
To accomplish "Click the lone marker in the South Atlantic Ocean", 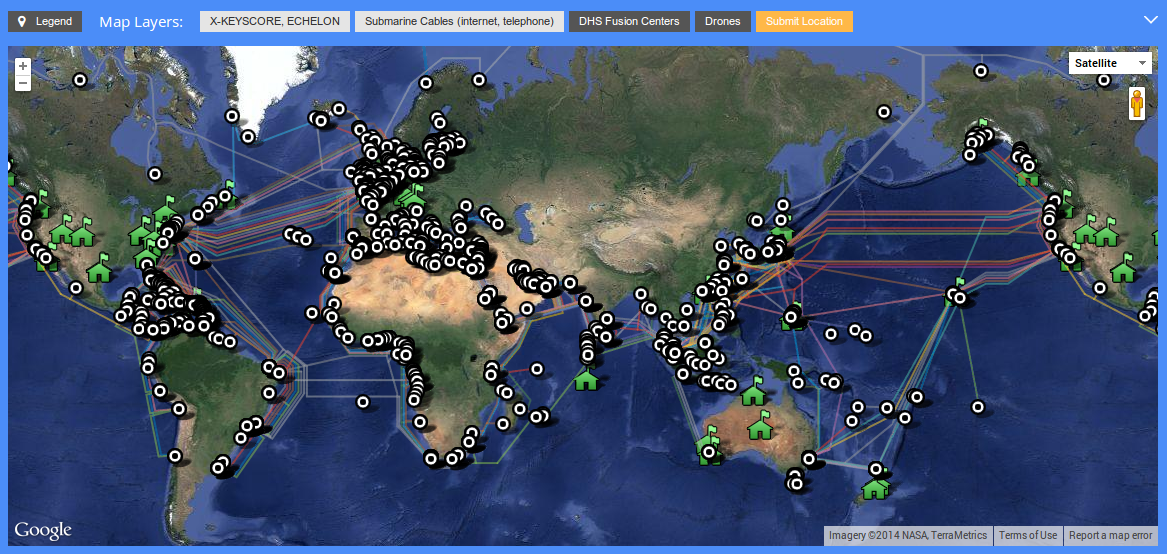I will 362,402.
